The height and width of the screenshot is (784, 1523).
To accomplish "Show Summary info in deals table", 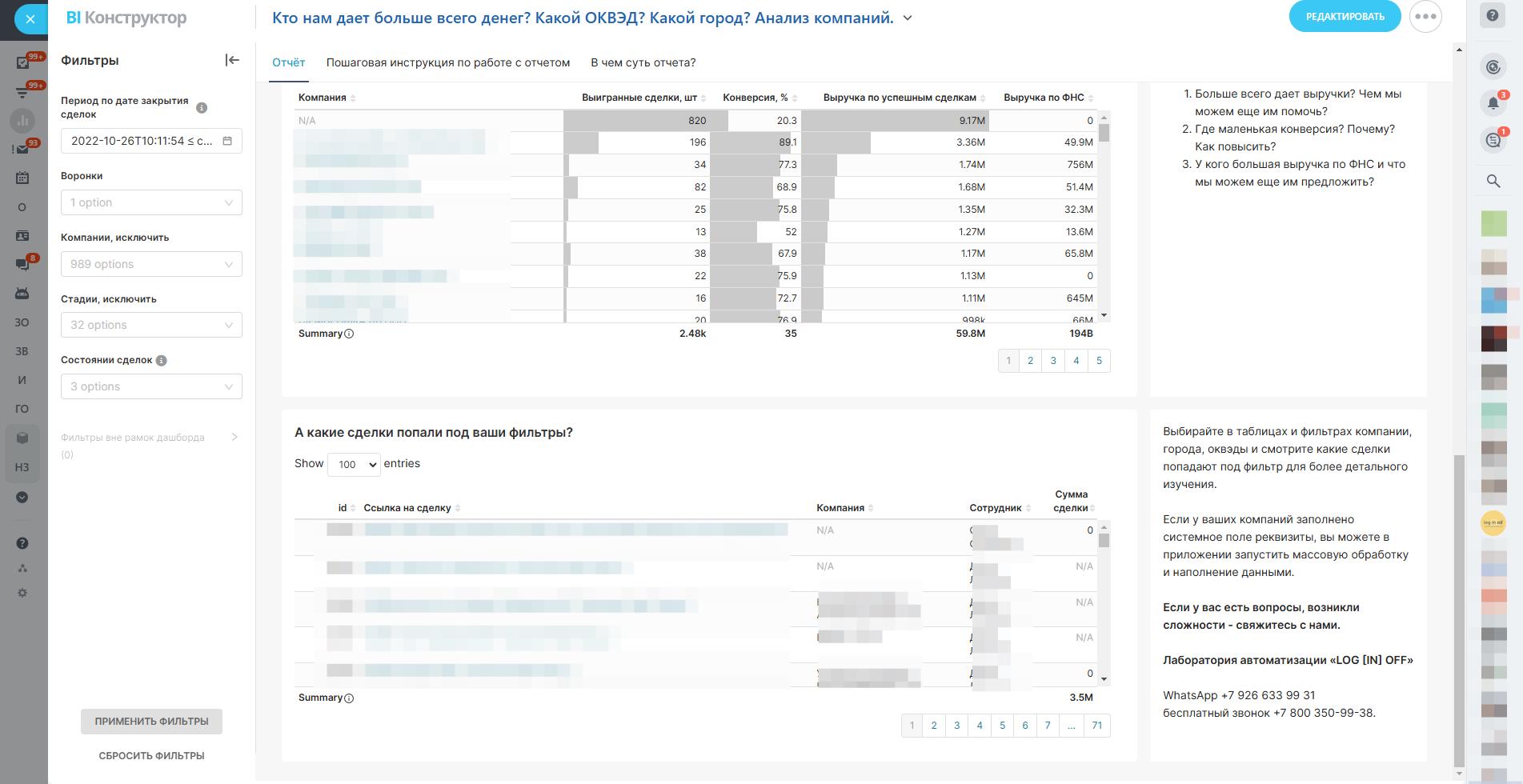I will pyautogui.click(x=349, y=698).
